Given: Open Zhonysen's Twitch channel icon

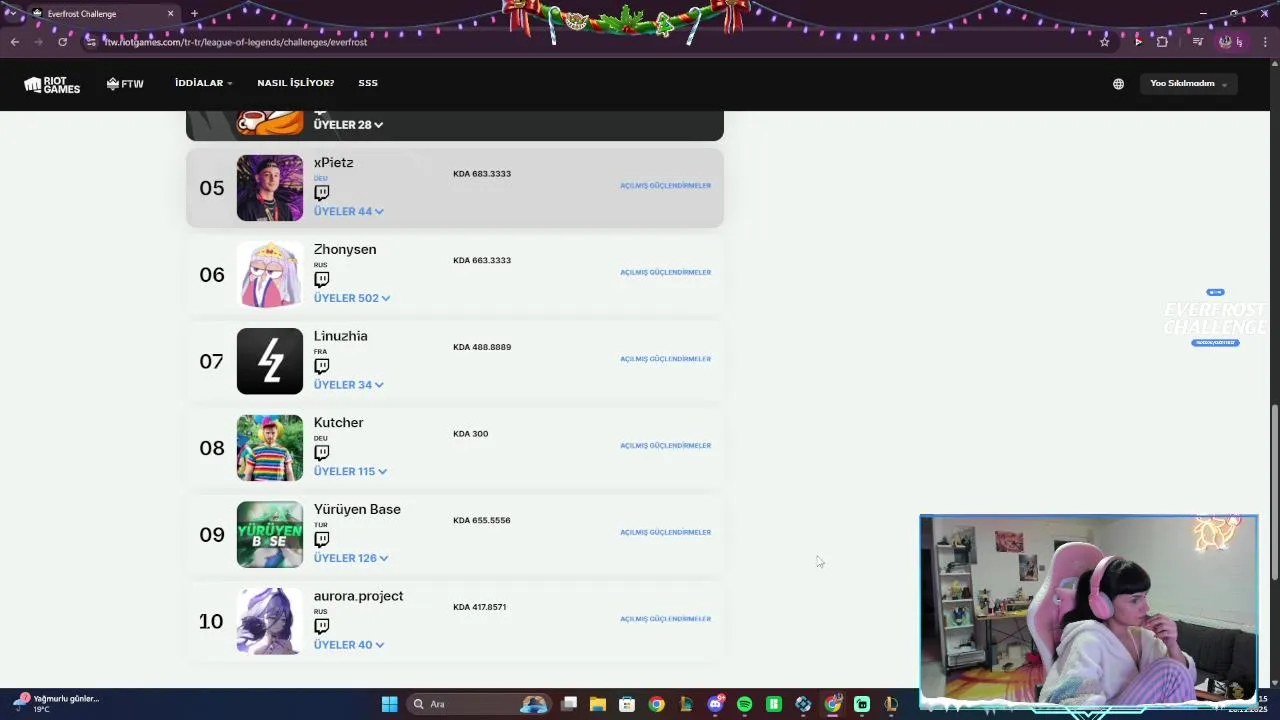Looking at the screenshot, I should [321, 280].
